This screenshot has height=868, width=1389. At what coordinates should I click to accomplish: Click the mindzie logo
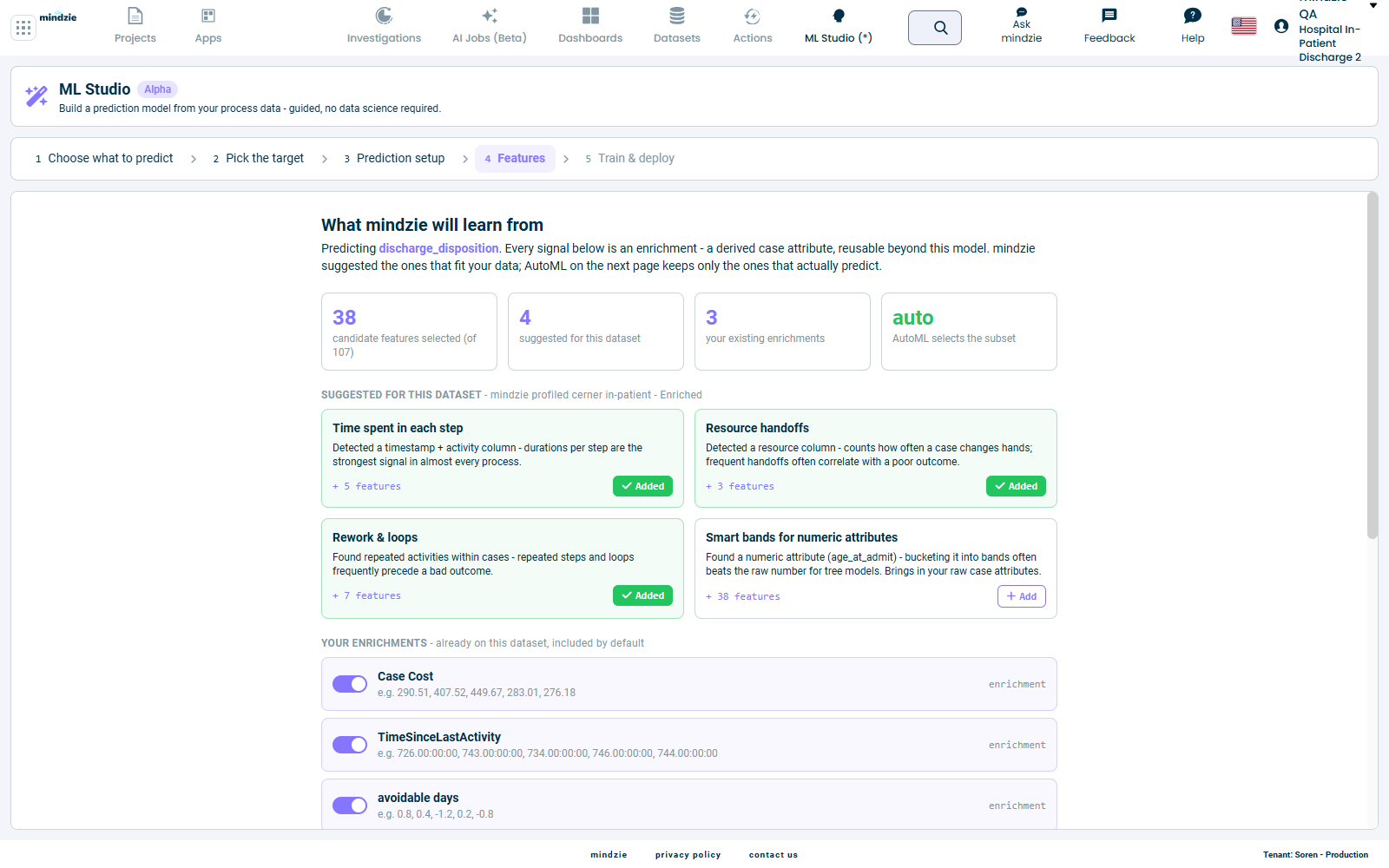(x=58, y=17)
